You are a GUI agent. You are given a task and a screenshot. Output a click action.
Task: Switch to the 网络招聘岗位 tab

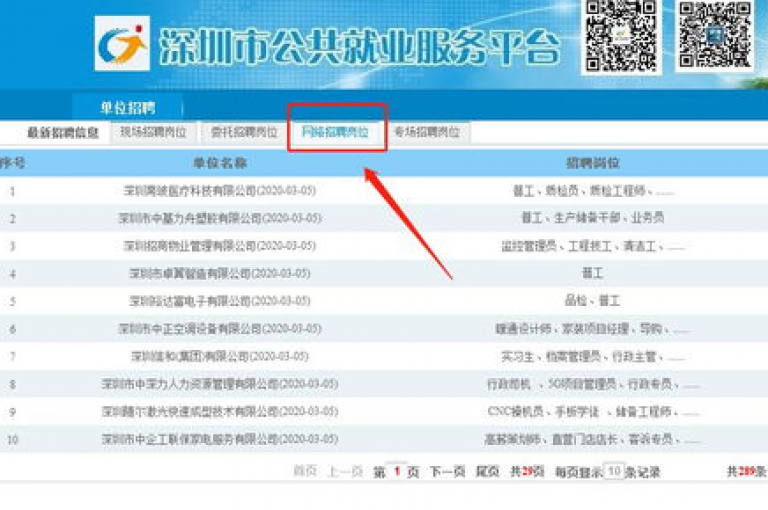[x=335, y=132]
